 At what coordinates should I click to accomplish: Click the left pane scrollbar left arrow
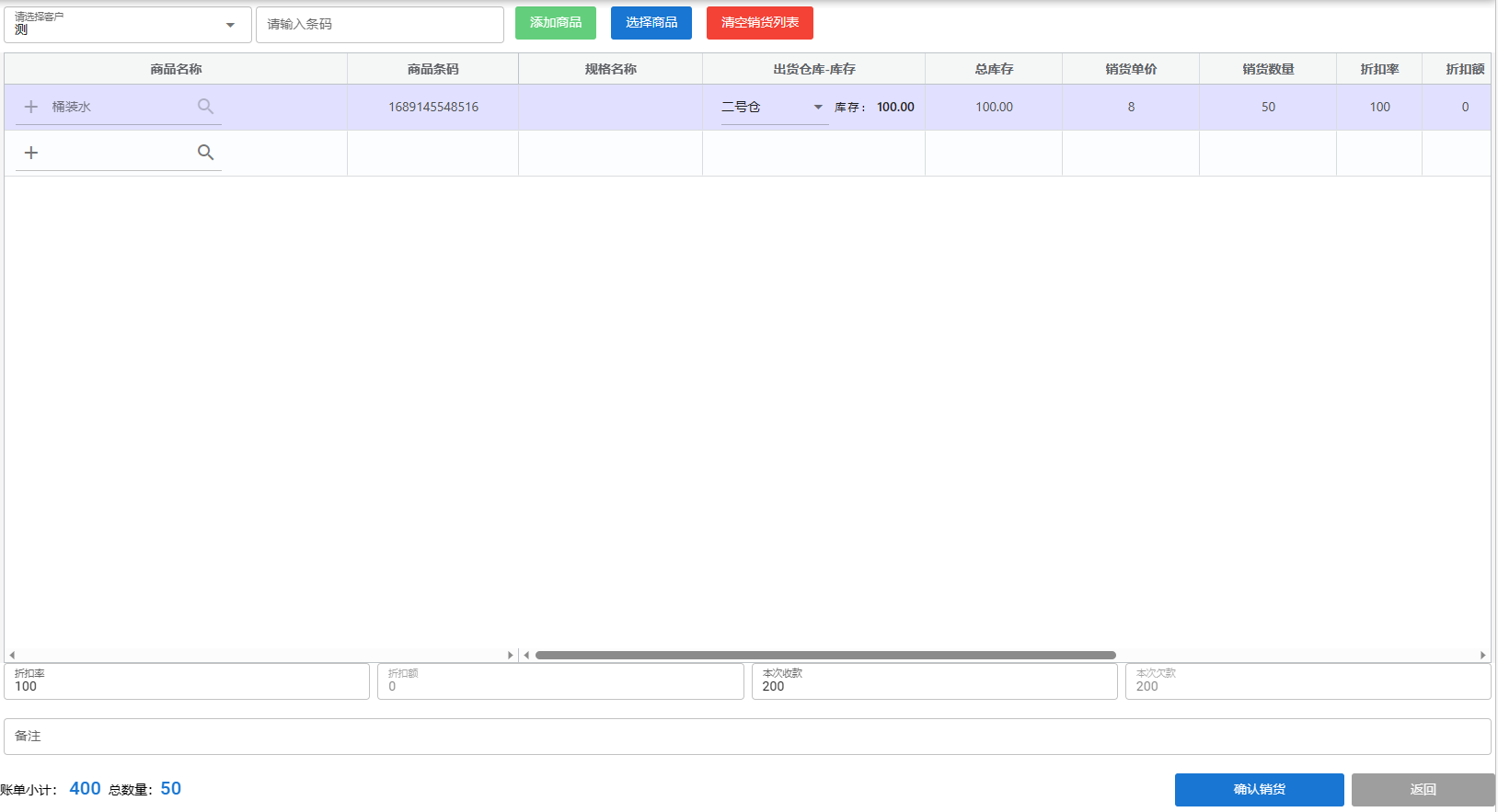[x=12, y=656]
